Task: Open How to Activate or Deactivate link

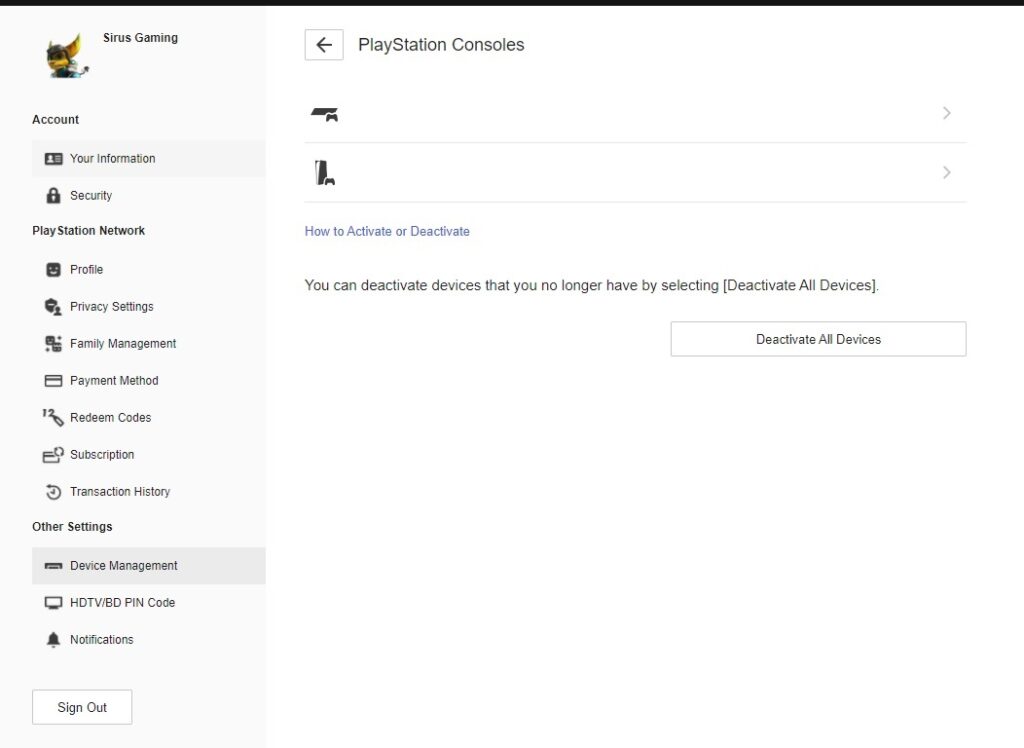Action: pyautogui.click(x=387, y=231)
